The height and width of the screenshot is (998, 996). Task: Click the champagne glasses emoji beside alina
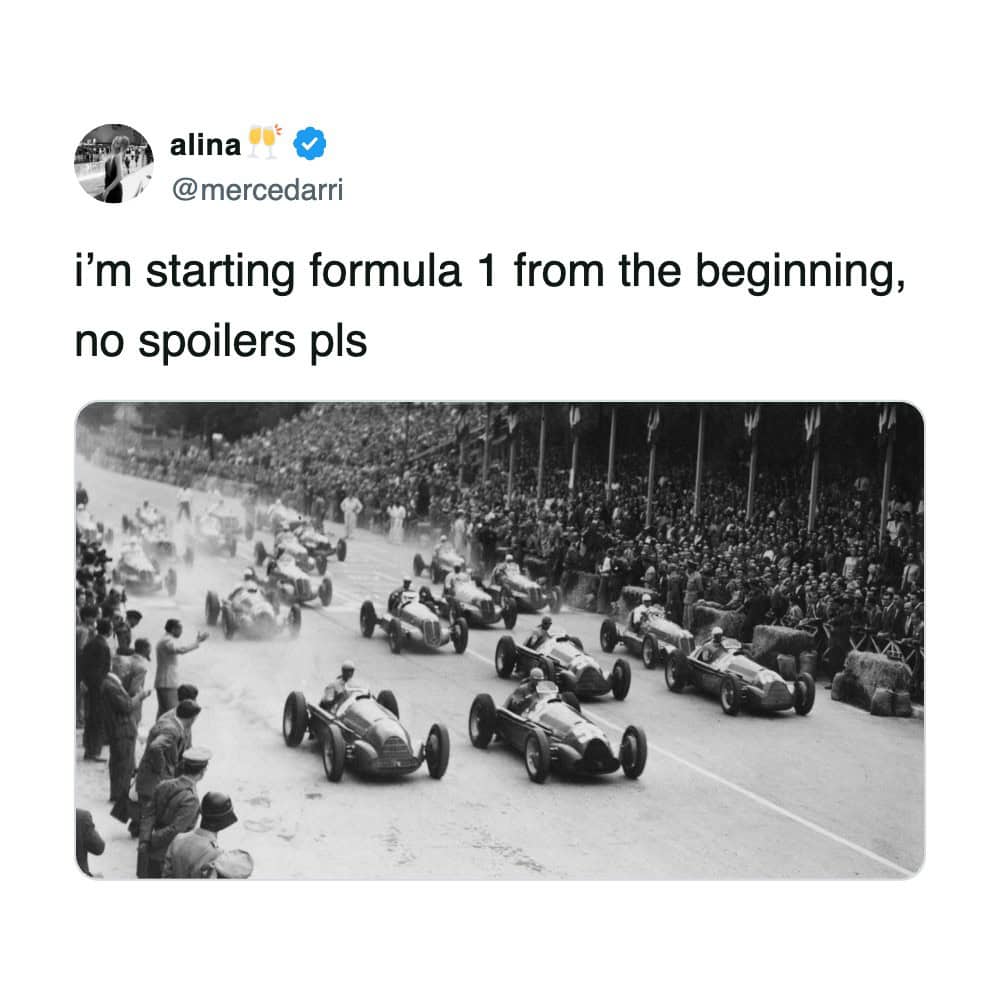(265, 141)
